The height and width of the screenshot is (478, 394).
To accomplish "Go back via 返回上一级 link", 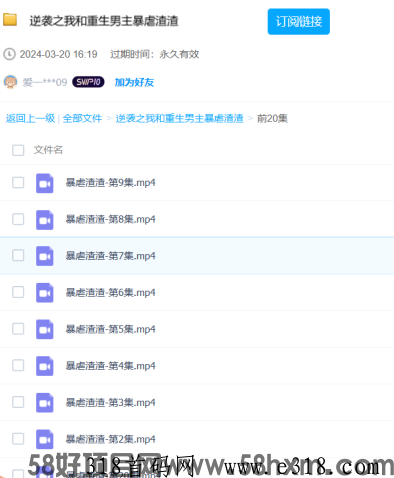I will [x=30, y=118].
